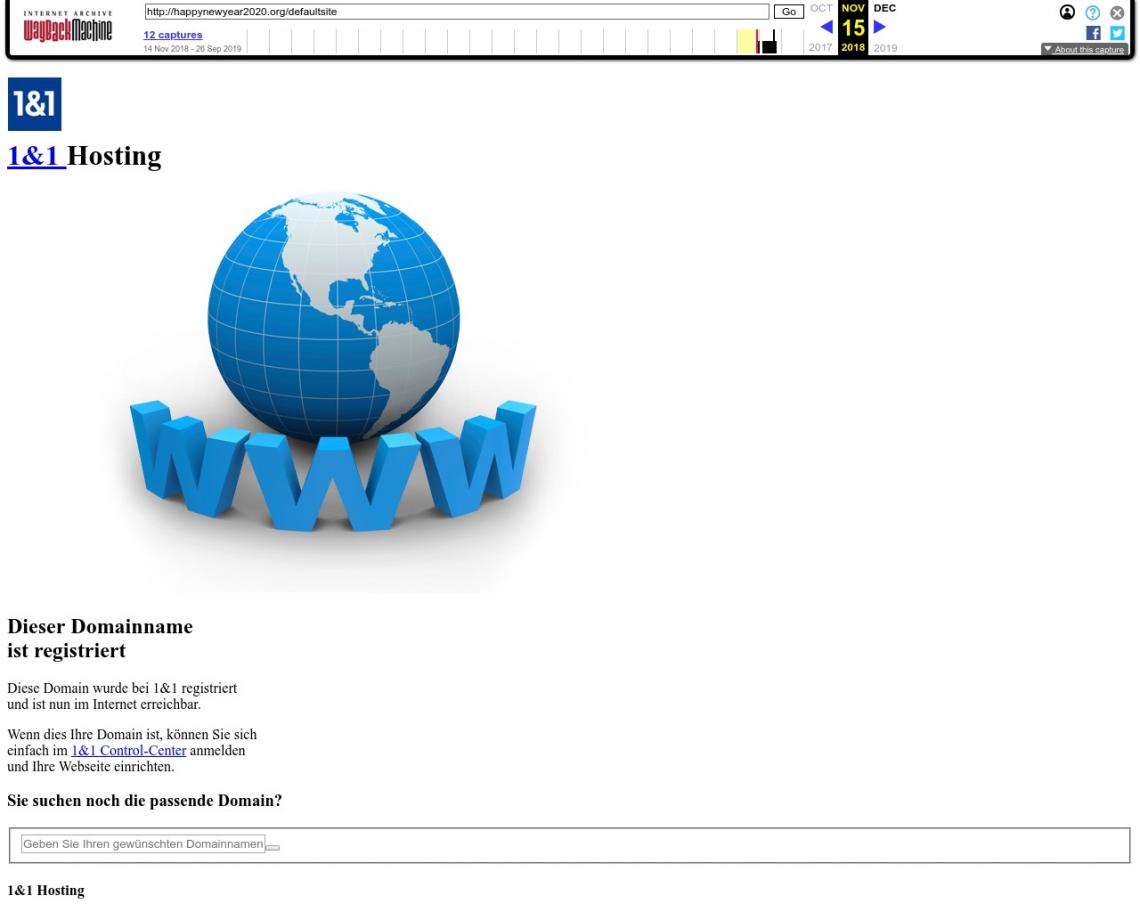
Task: Share capture on Twitter
Action: click(x=1117, y=33)
